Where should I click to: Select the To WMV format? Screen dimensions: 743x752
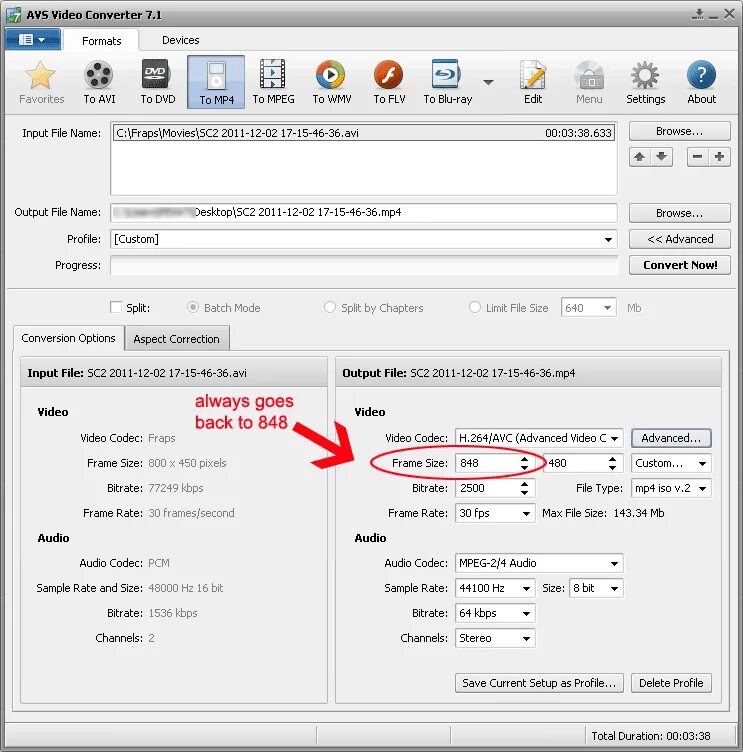tap(331, 82)
